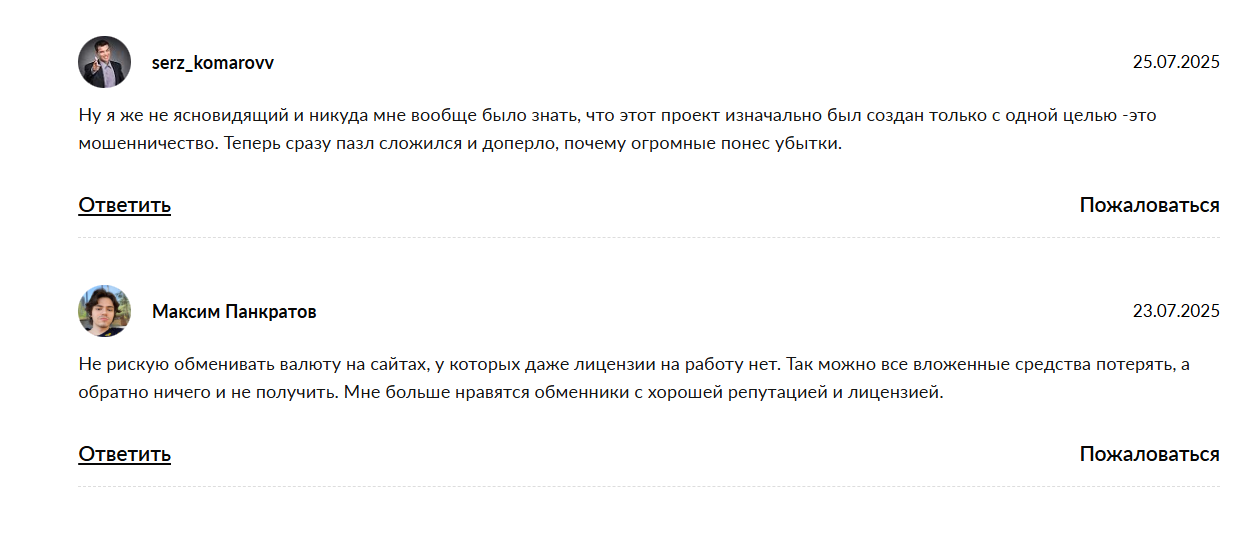The height and width of the screenshot is (546, 1237).
Task: Click the 23.07.2025 comment date
Action: [x=1176, y=311]
